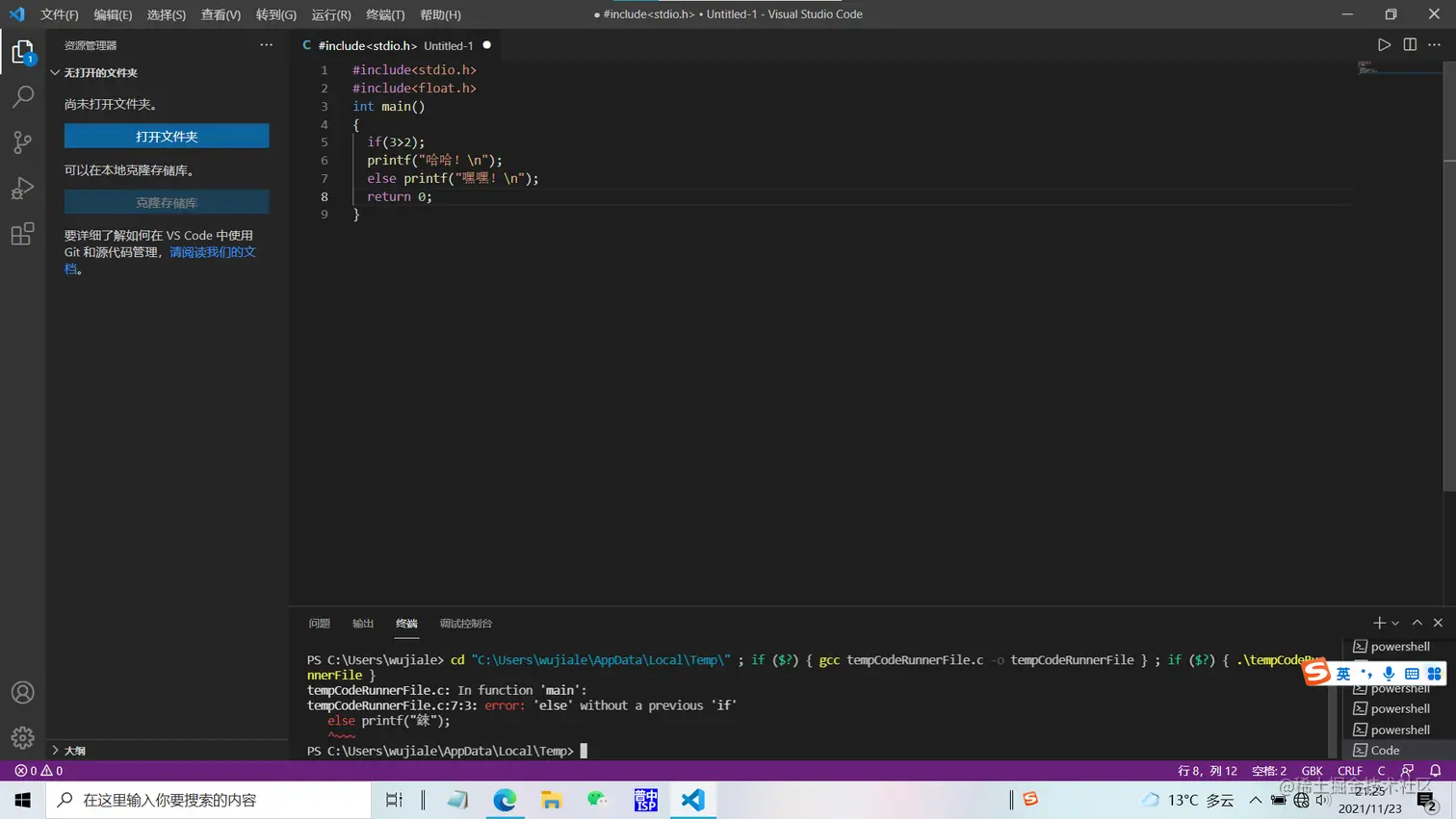The image size is (1456, 819).
Task: Select language mode C in status bar
Action: [x=1381, y=771]
